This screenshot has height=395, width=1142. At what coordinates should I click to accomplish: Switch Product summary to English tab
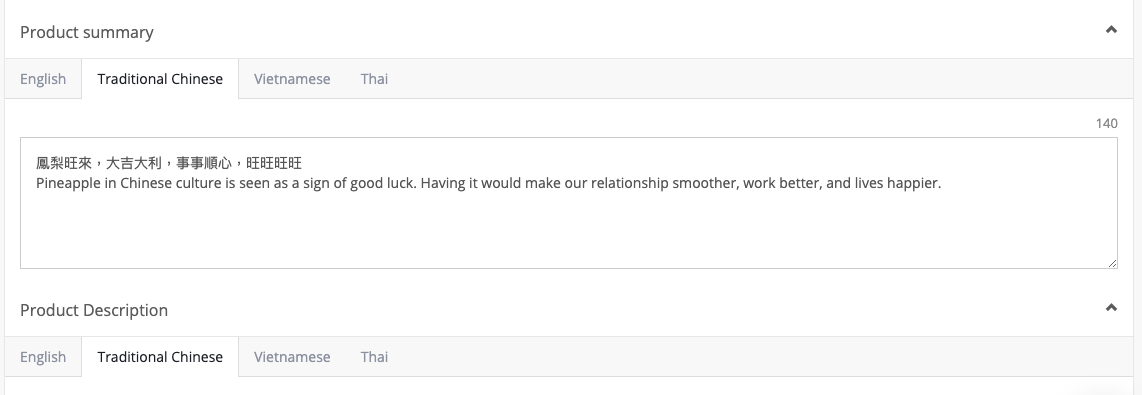pos(43,79)
